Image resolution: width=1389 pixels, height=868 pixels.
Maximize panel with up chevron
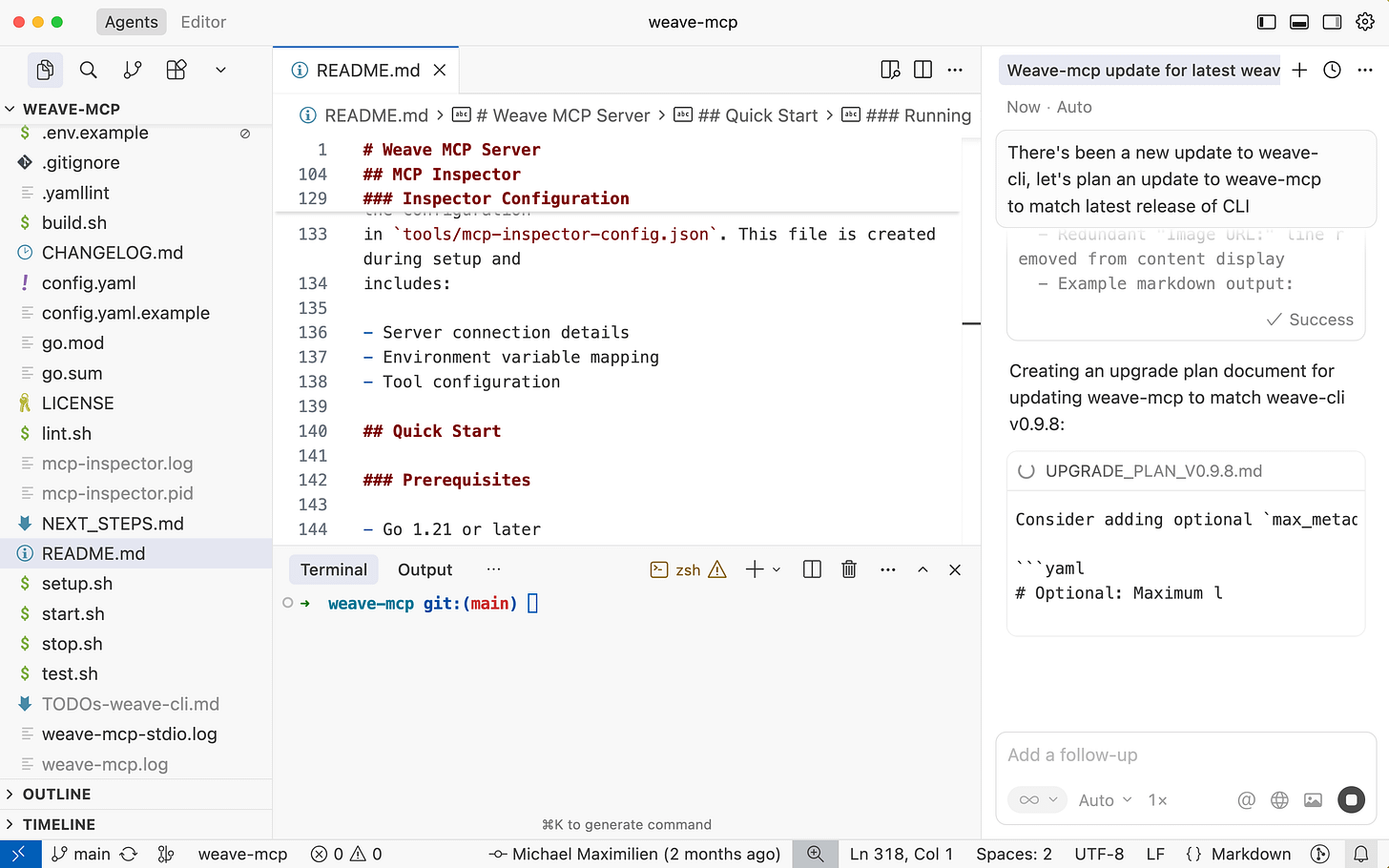pyautogui.click(x=923, y=569)
